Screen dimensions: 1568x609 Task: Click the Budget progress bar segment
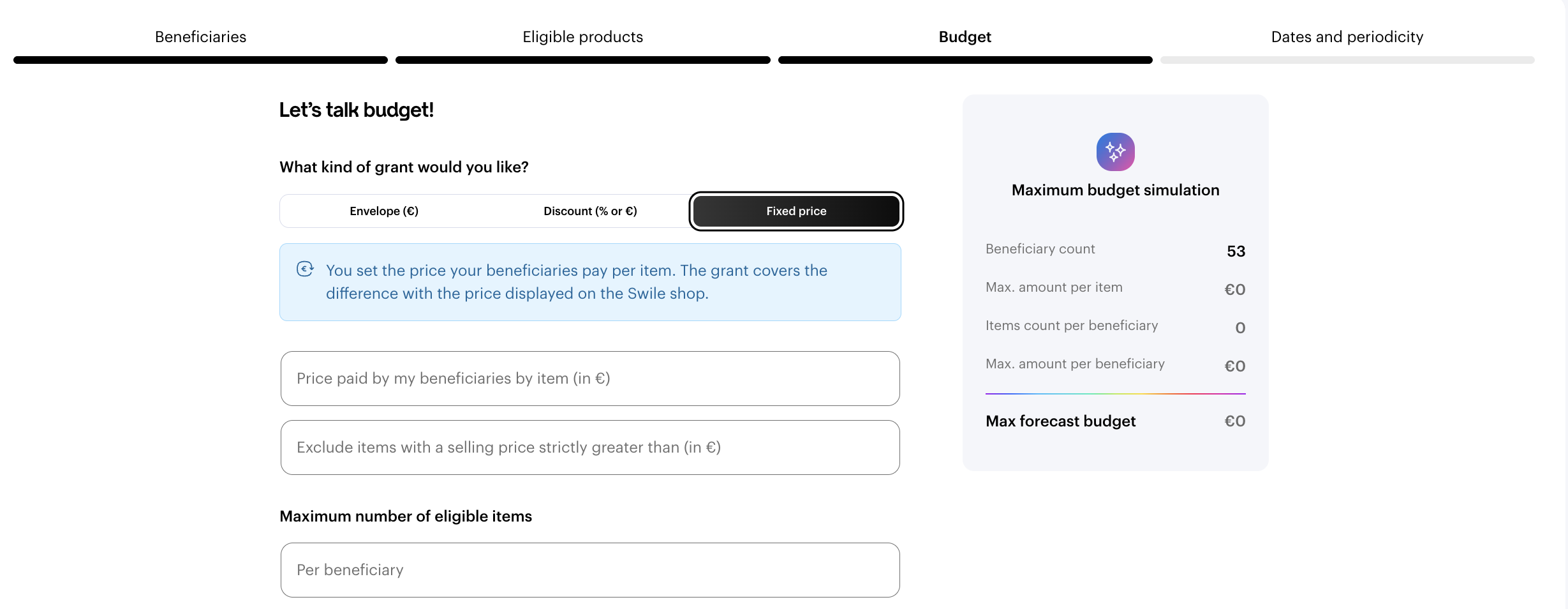click(x=965, y=60)
